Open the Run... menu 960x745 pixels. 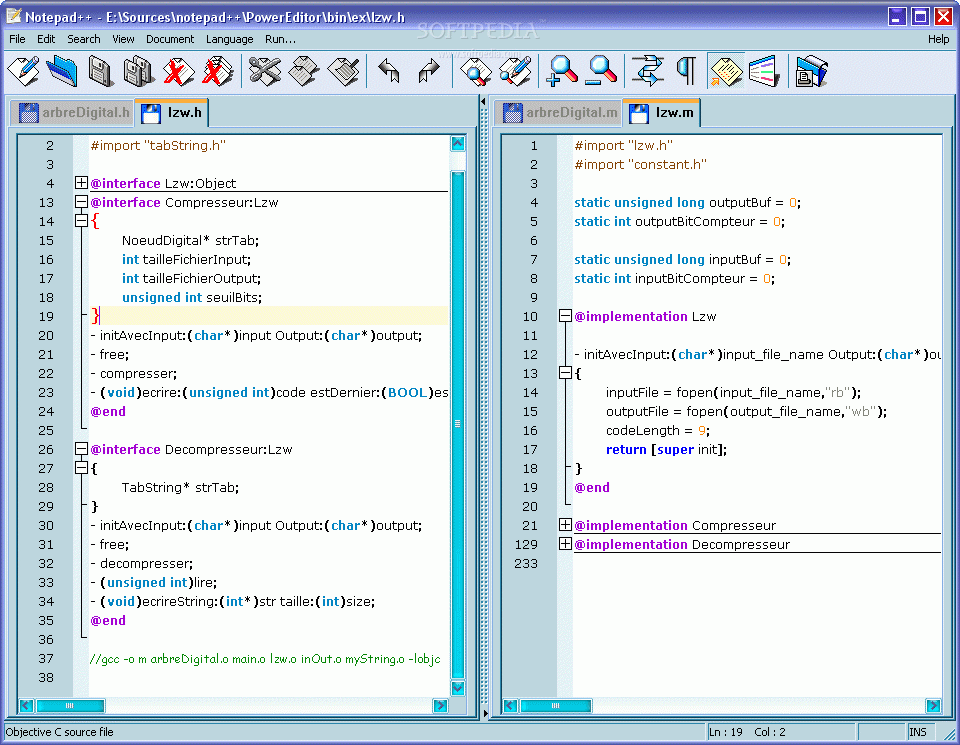coord(280,39)
